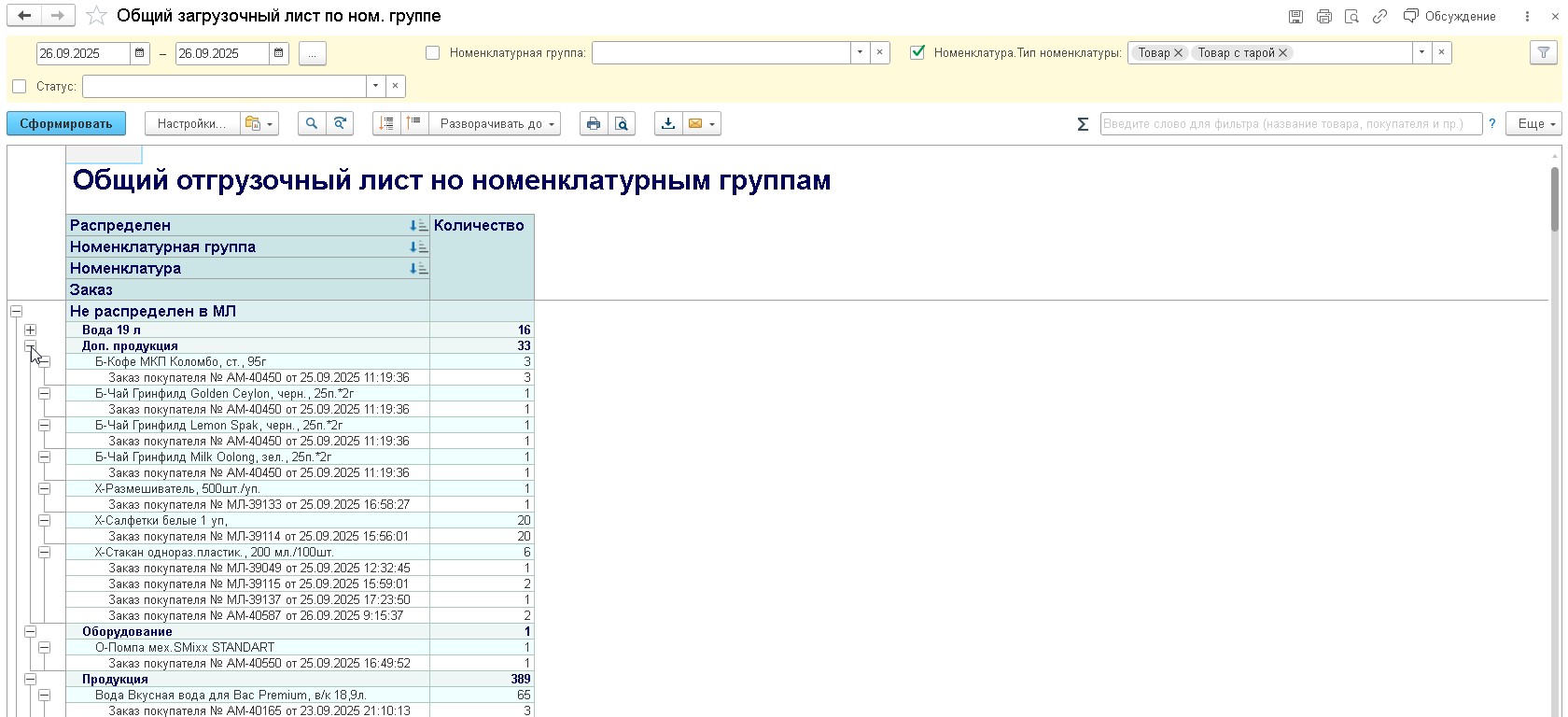The width and height of the screenshot is (1568, 717).
Task: Add report to favorites with the star
Action: [96, 16]
